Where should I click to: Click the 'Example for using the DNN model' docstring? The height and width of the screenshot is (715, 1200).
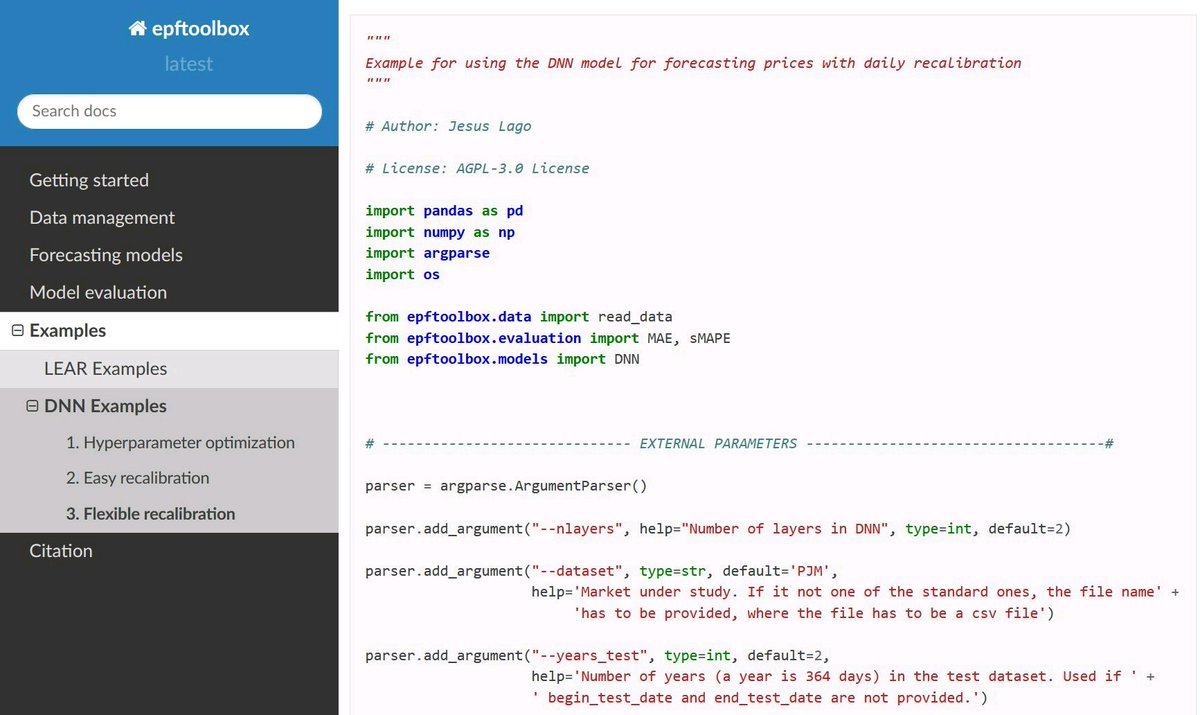pos(694,63)
